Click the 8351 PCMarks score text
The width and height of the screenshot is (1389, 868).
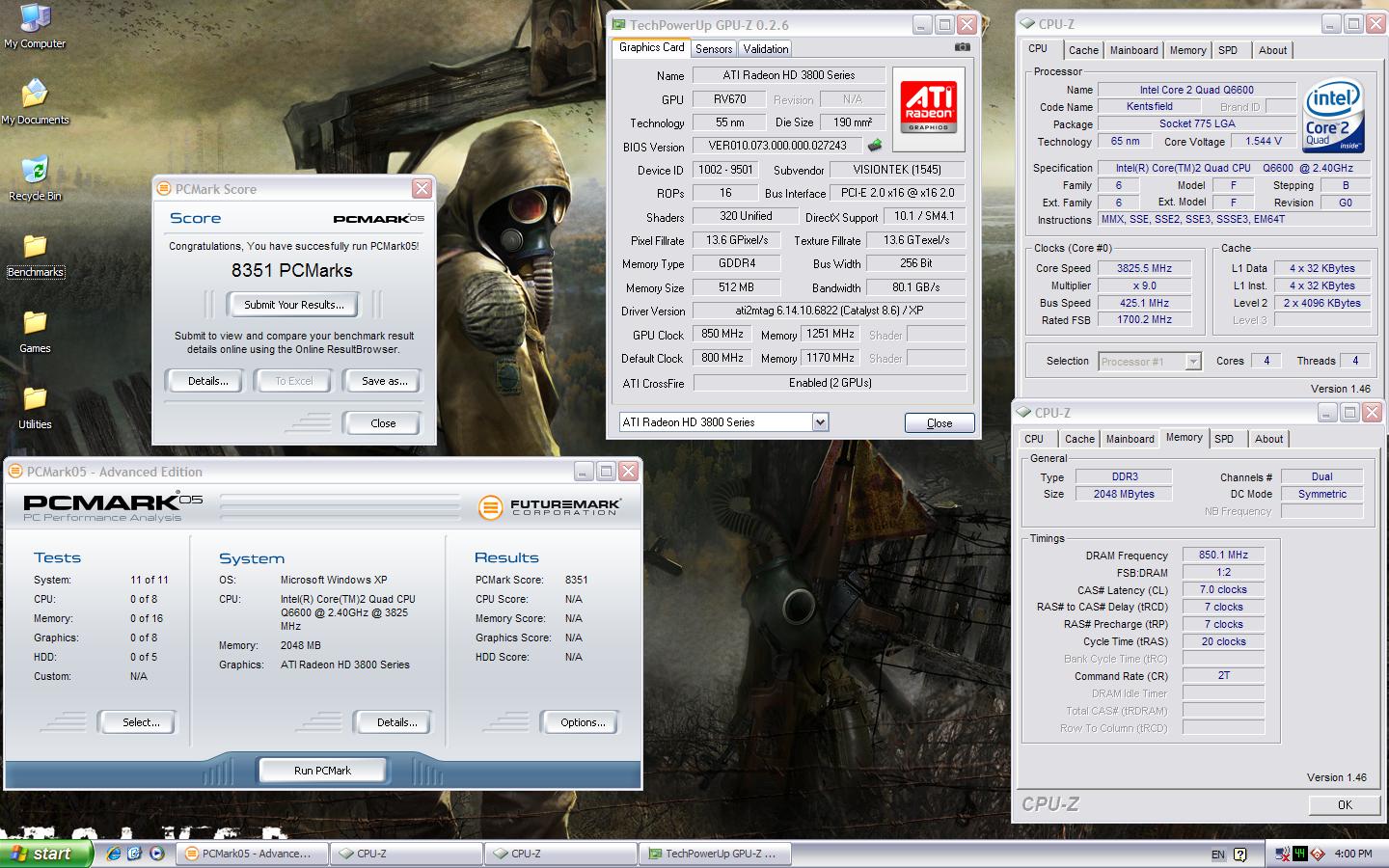click(x=292, y=271)
